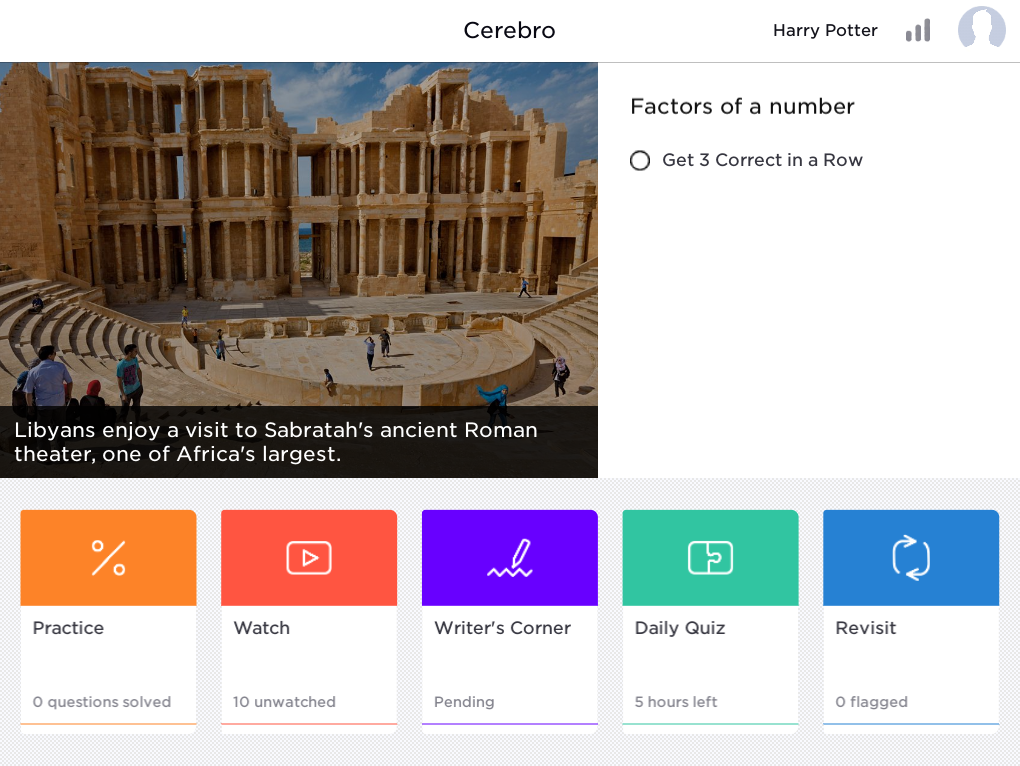Screen dimensions: 1020x766
Task: Select the Daily Quiz title label
Action: tap(680, 628)
